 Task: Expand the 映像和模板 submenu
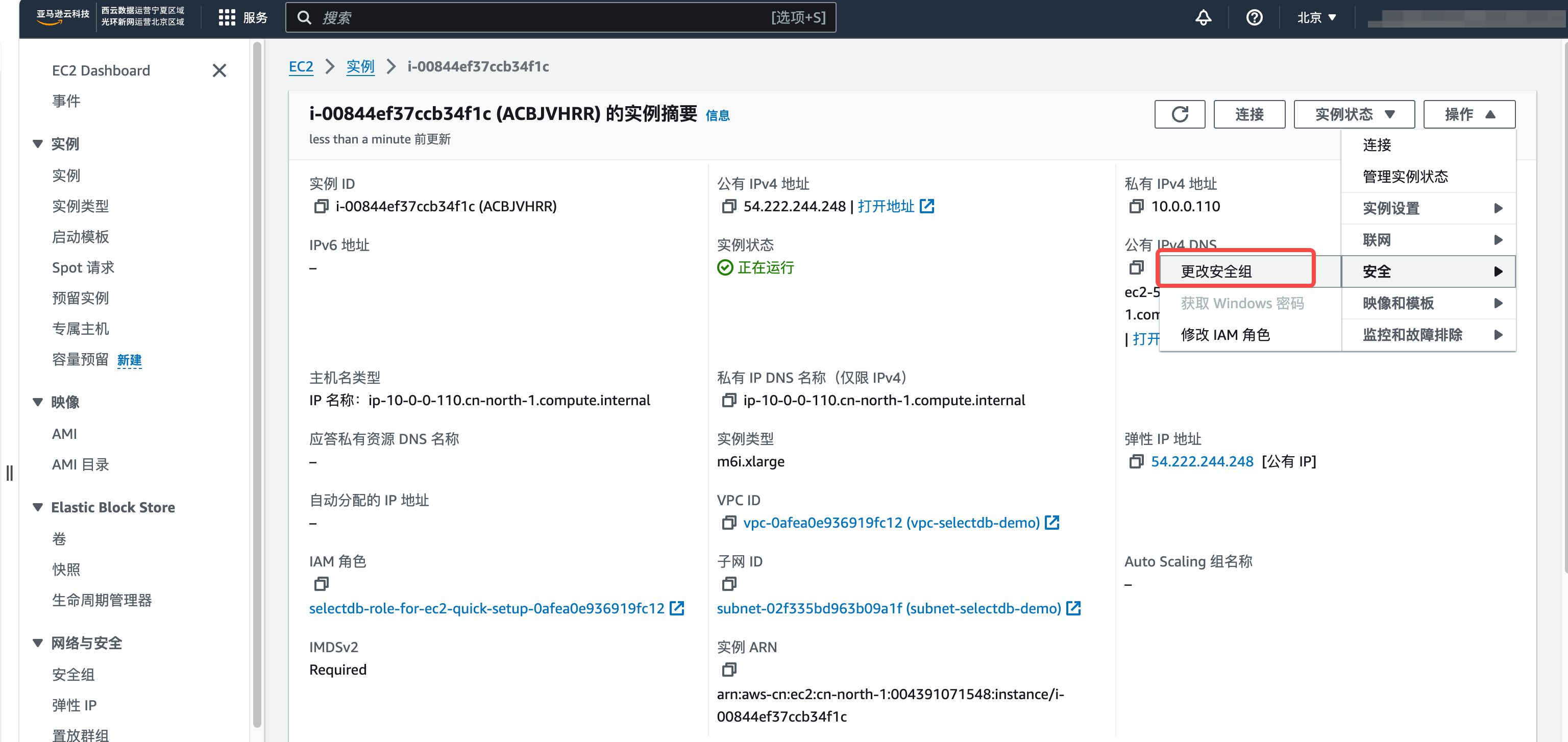tap(1428, 303)
